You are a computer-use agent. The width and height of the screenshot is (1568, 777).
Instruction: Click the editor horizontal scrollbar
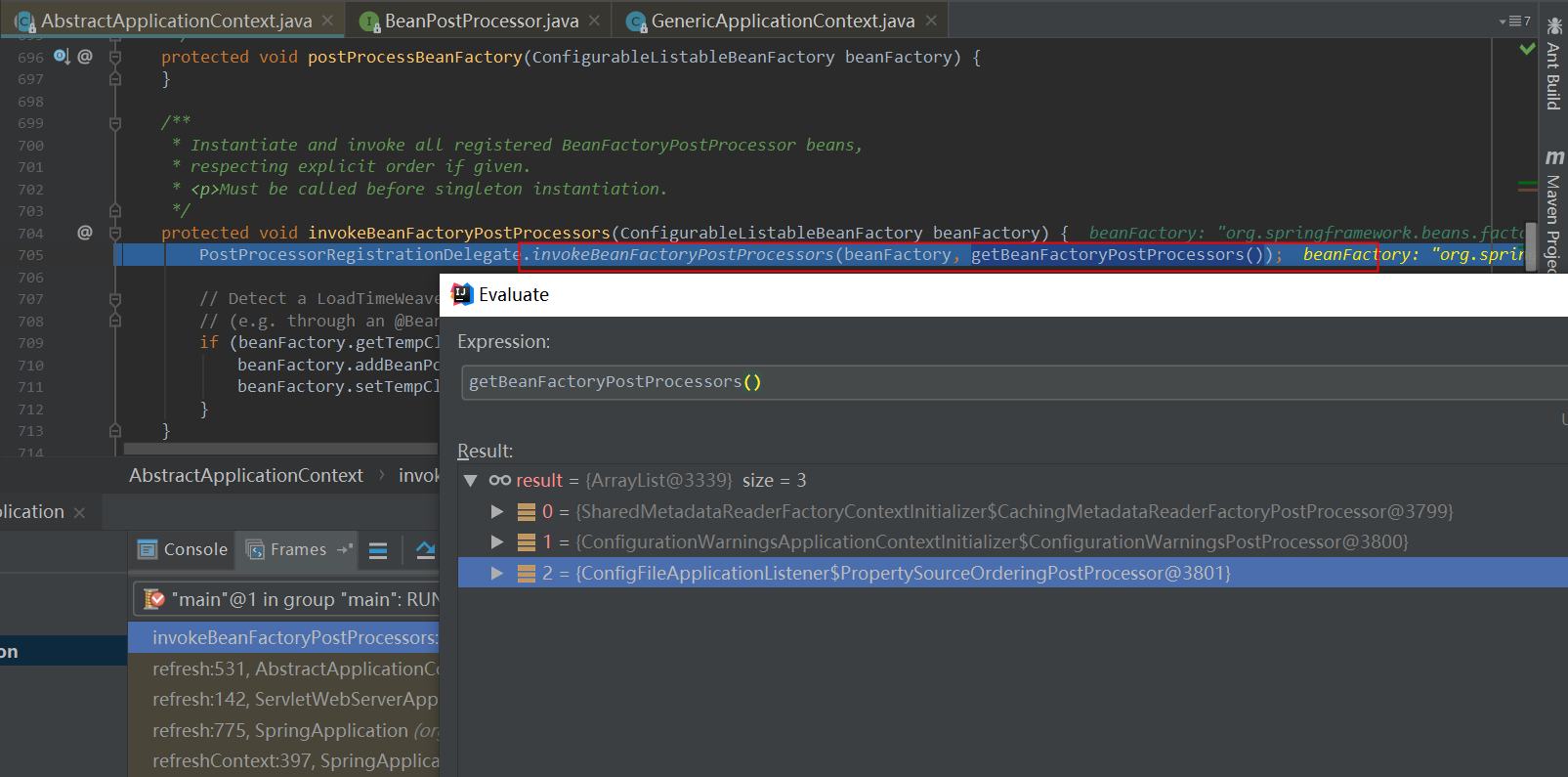coord(281,450)
